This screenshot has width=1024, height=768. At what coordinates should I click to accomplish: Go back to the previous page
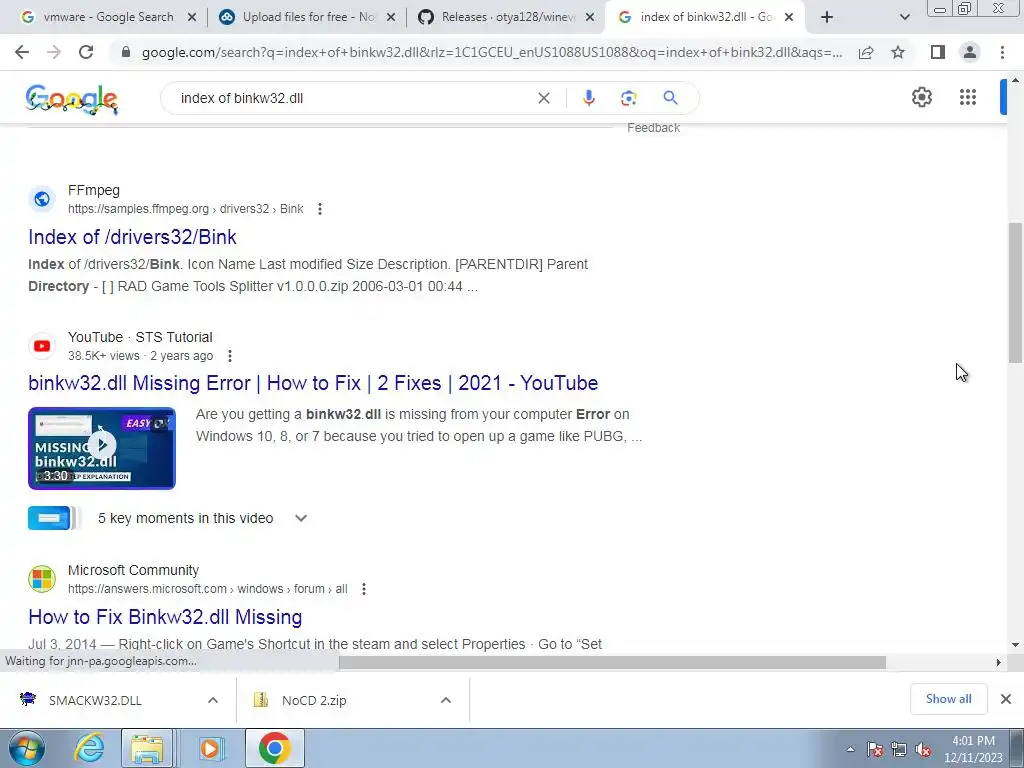coord(22,52)
